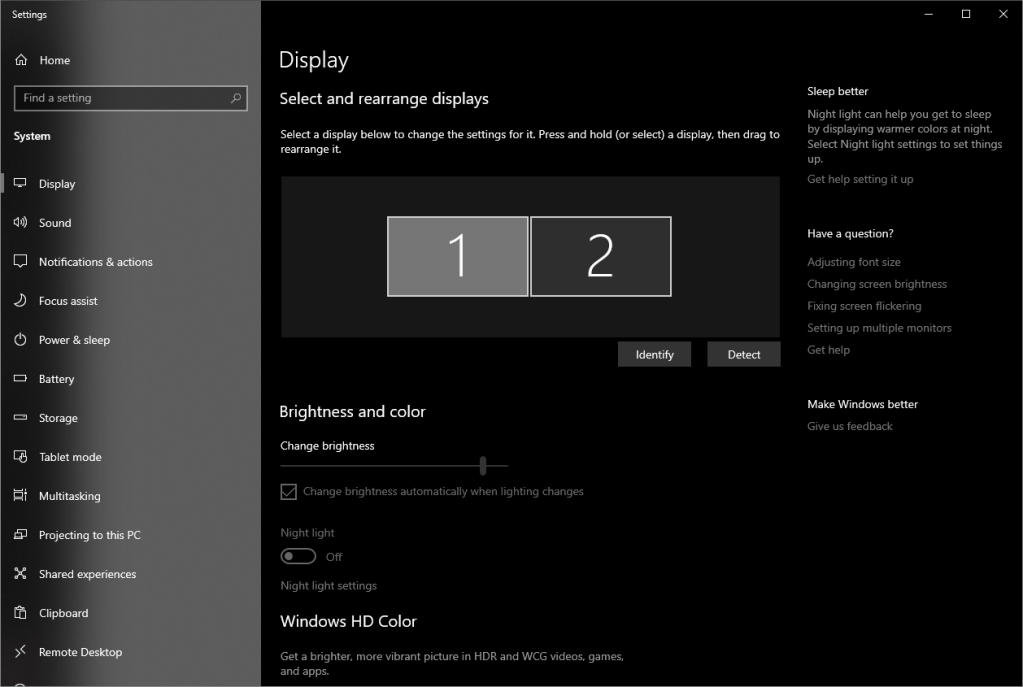Viewport: 1023px width, 687px height.
Task: Open Sound settings from the sidebar
Action: (x=55, y=222)
